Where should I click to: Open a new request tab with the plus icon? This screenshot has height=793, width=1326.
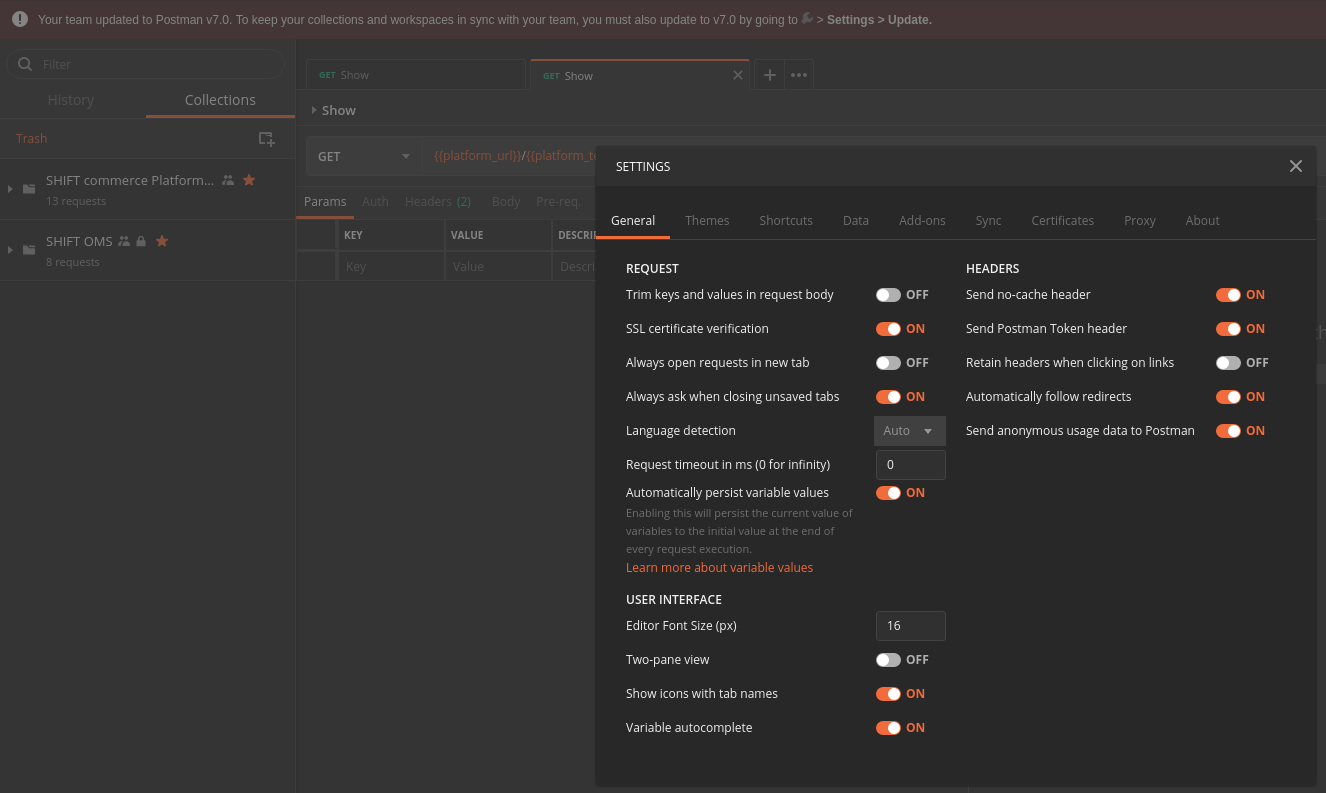coord(769,74)
